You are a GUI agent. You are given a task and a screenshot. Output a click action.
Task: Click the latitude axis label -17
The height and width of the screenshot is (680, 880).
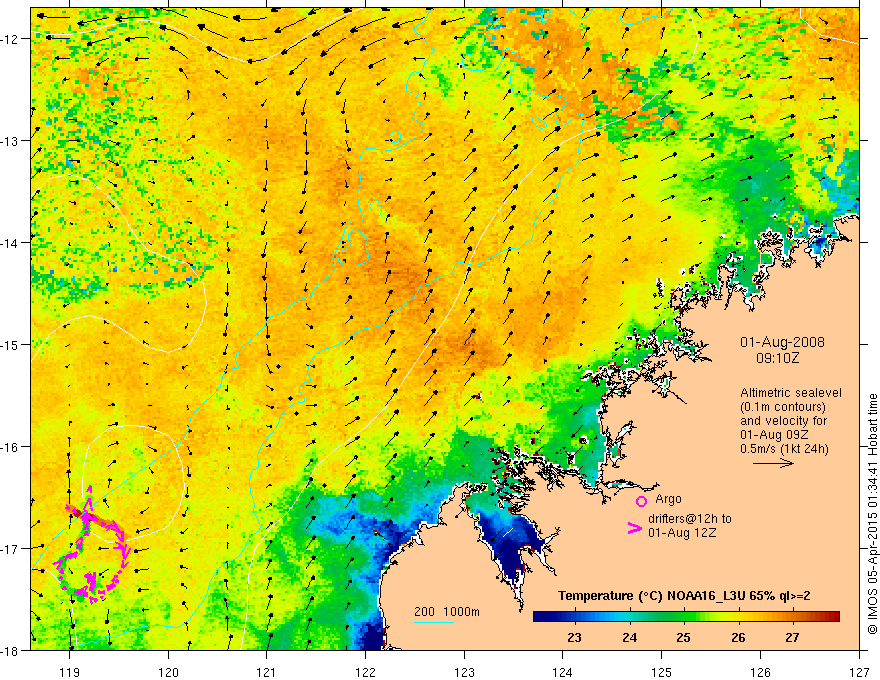[11, 549]
